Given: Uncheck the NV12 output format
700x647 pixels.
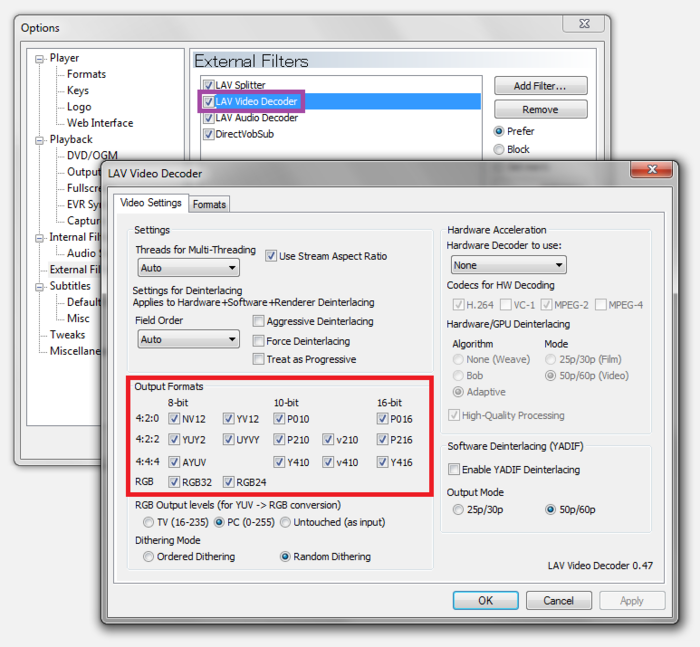Looking at the screenshot, I should 175,419.
